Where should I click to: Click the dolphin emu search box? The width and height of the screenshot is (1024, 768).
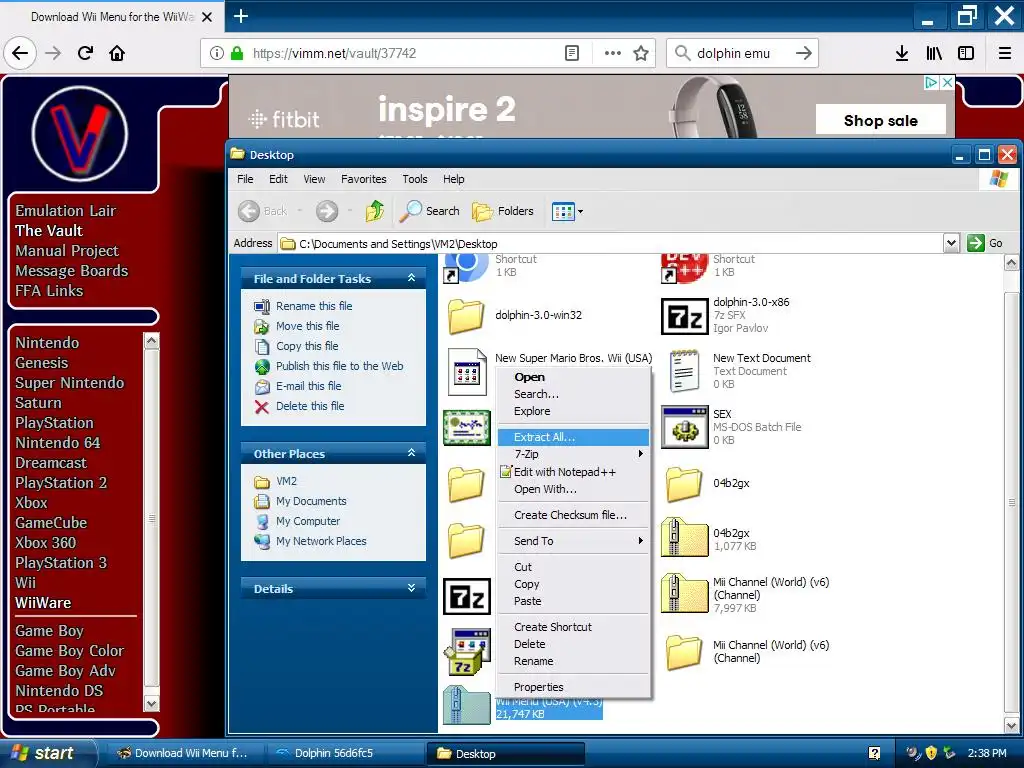point(742,54)
